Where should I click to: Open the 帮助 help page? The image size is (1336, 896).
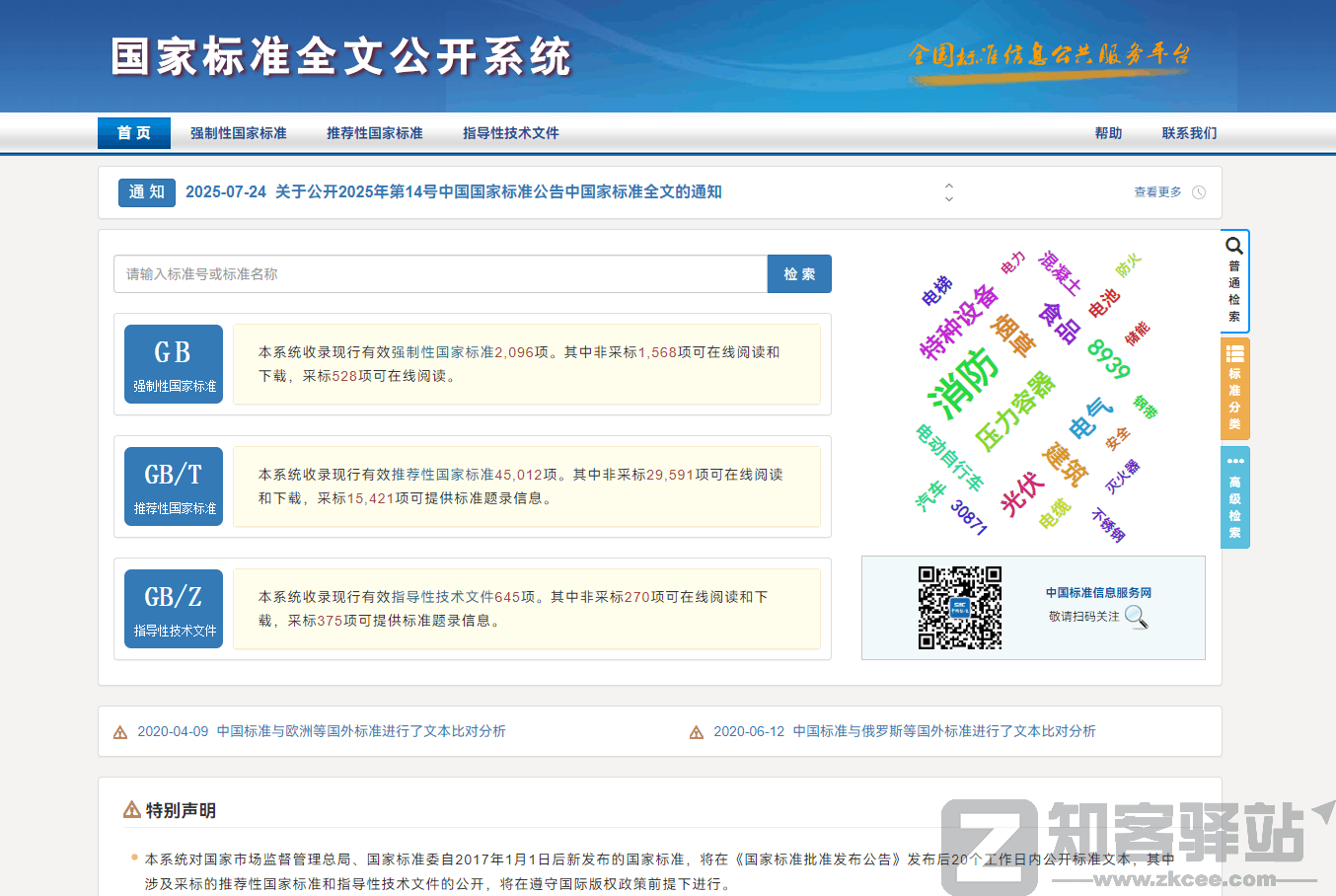click(1109, 132)
